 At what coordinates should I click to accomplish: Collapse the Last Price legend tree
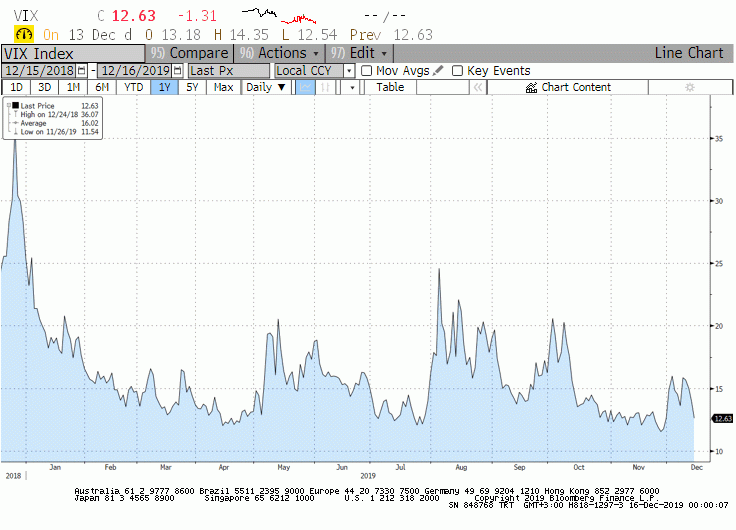pos(8,106)
